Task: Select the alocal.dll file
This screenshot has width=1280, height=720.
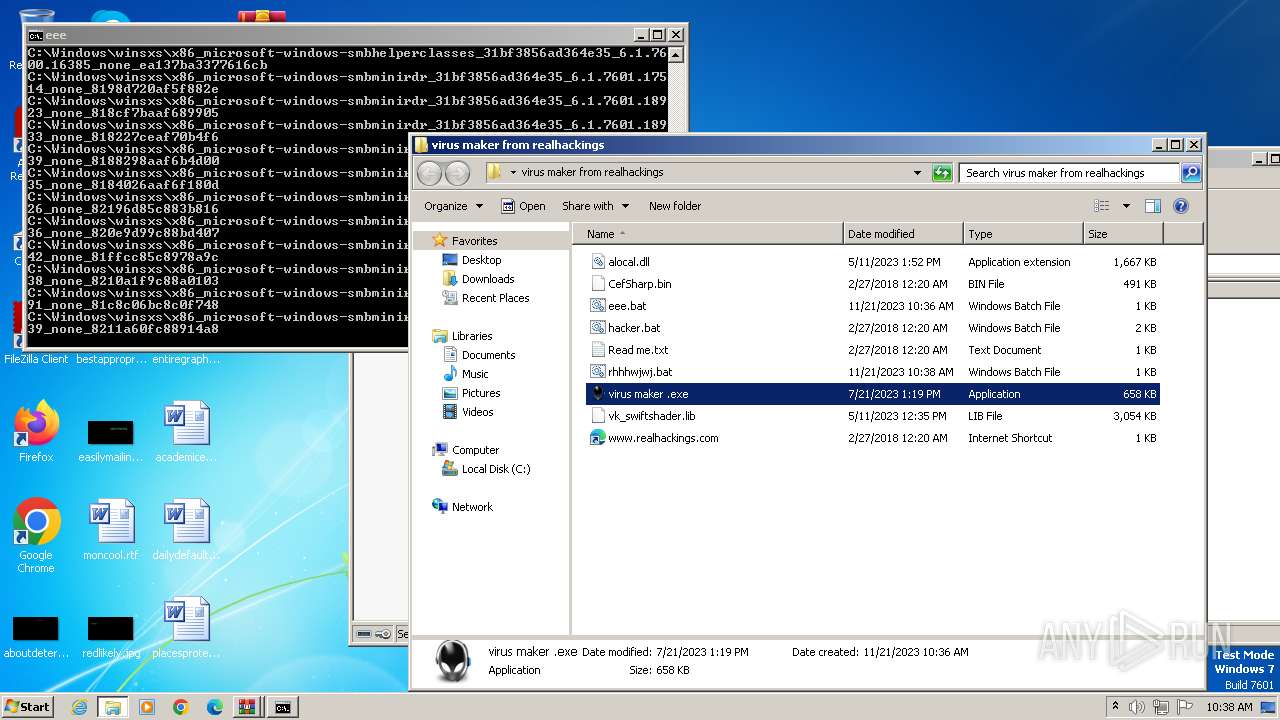Action: (x=628, y=262)
